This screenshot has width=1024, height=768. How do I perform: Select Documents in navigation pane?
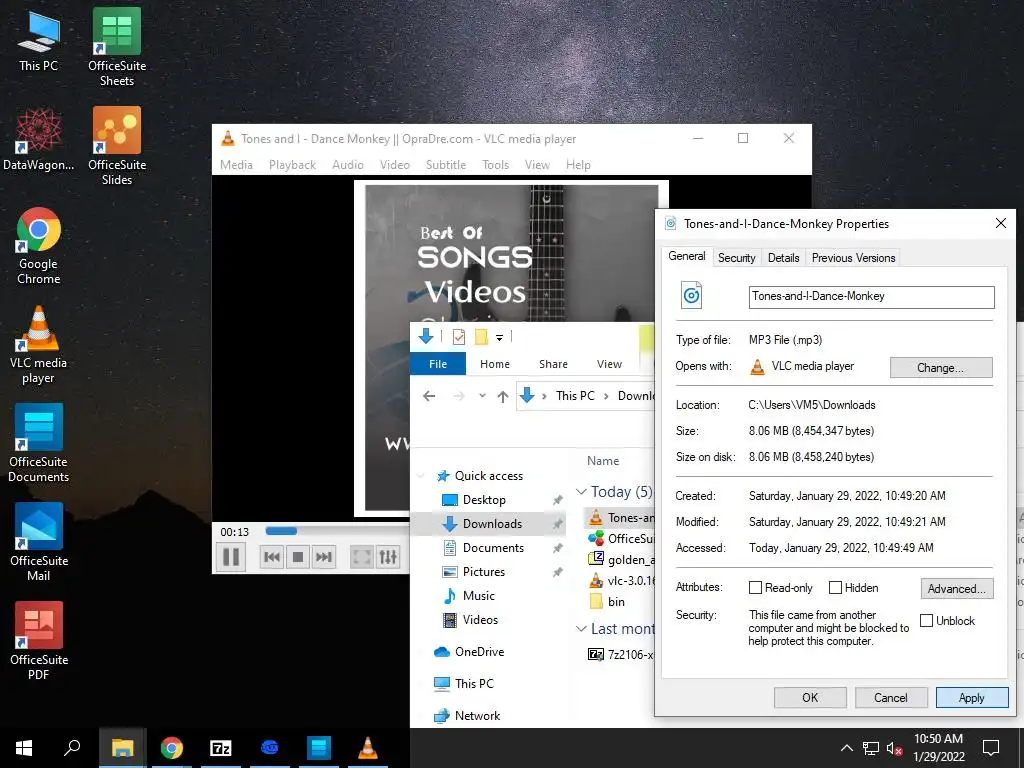493,548
